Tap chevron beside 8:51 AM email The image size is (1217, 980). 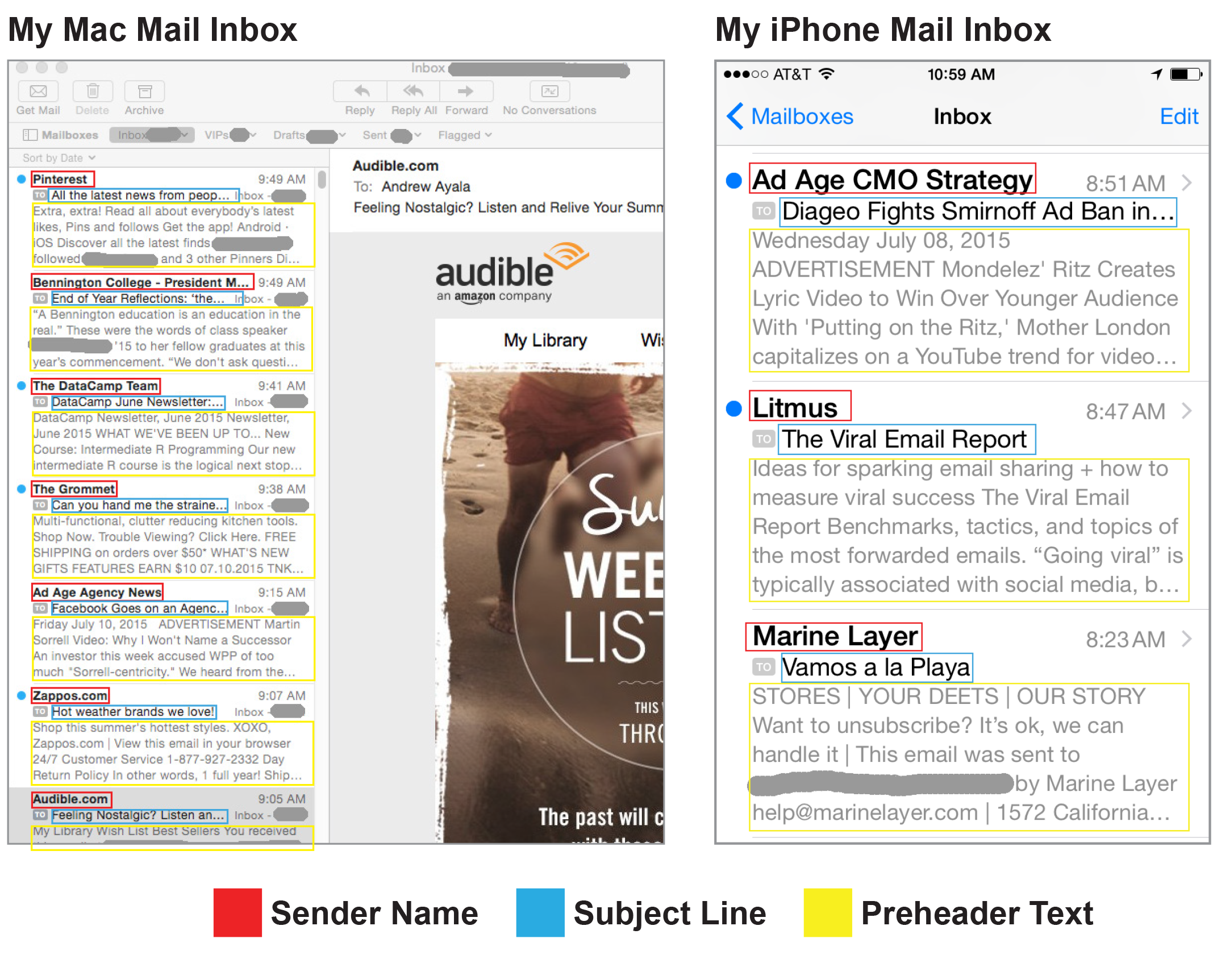tap(1187, 183)
